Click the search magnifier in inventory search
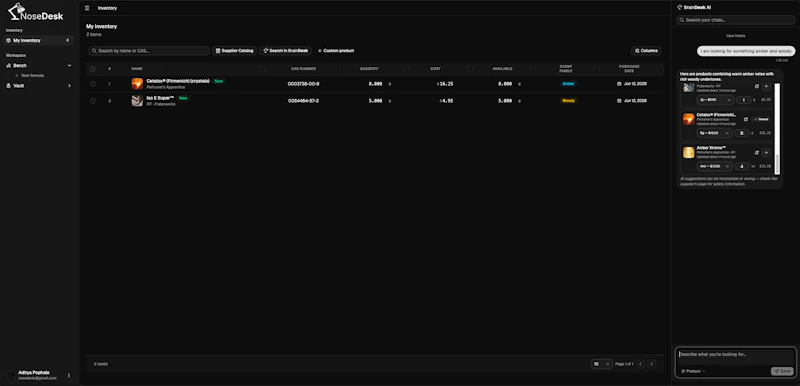This screenshot has width=800, height=386. 94,51
